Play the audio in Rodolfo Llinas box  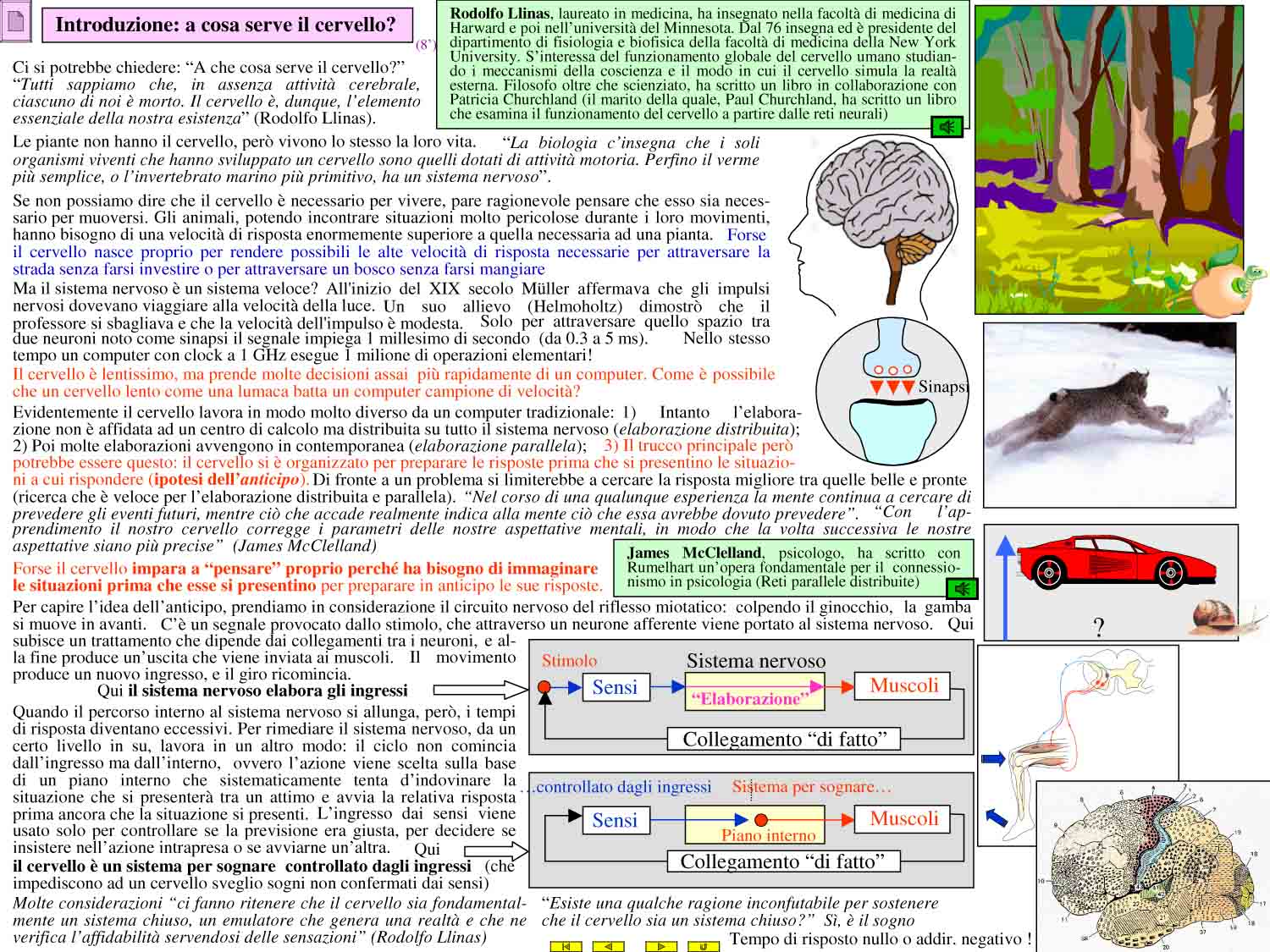coord(947,127)
